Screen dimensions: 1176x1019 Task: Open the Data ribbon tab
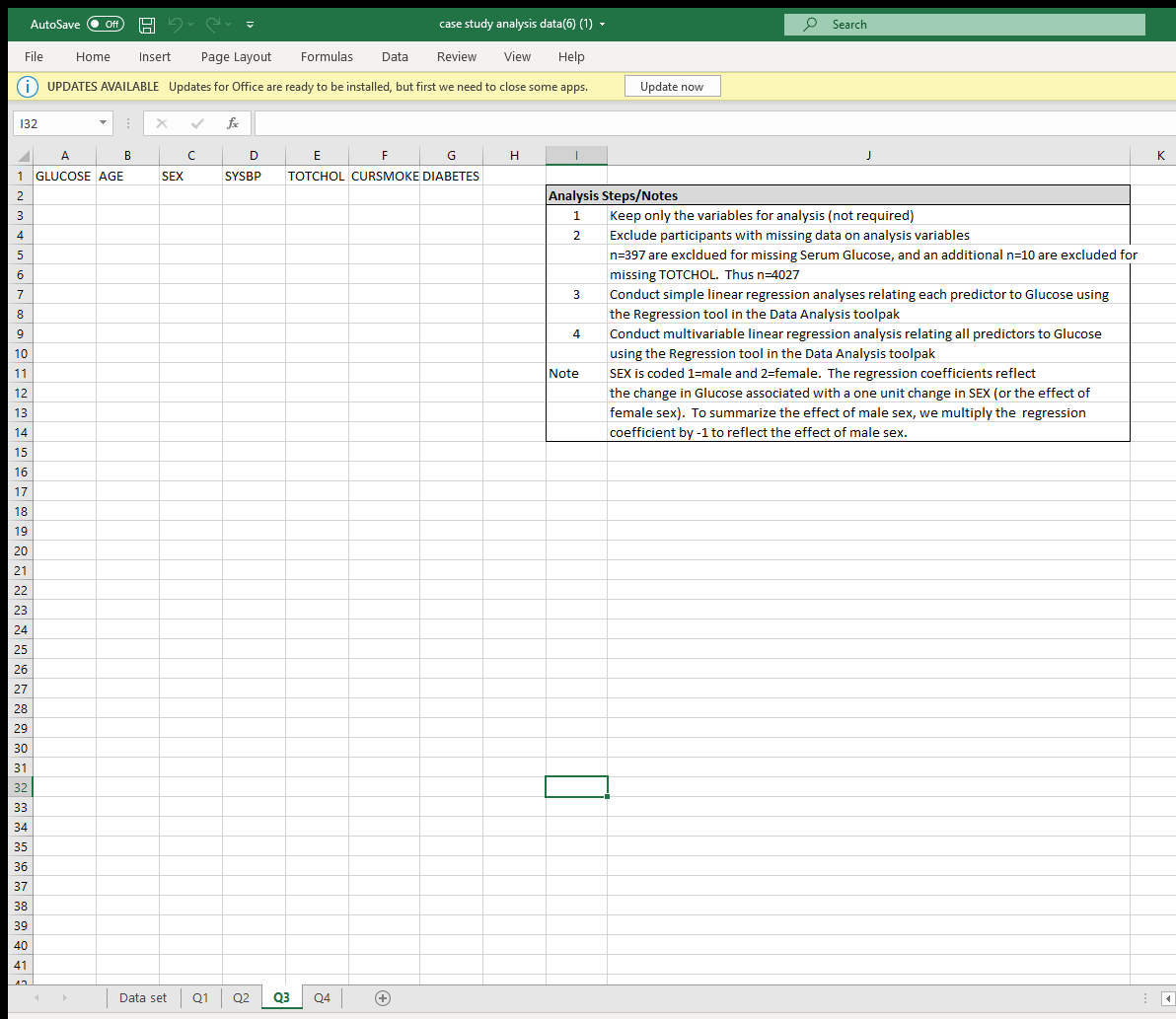(395, 57)
